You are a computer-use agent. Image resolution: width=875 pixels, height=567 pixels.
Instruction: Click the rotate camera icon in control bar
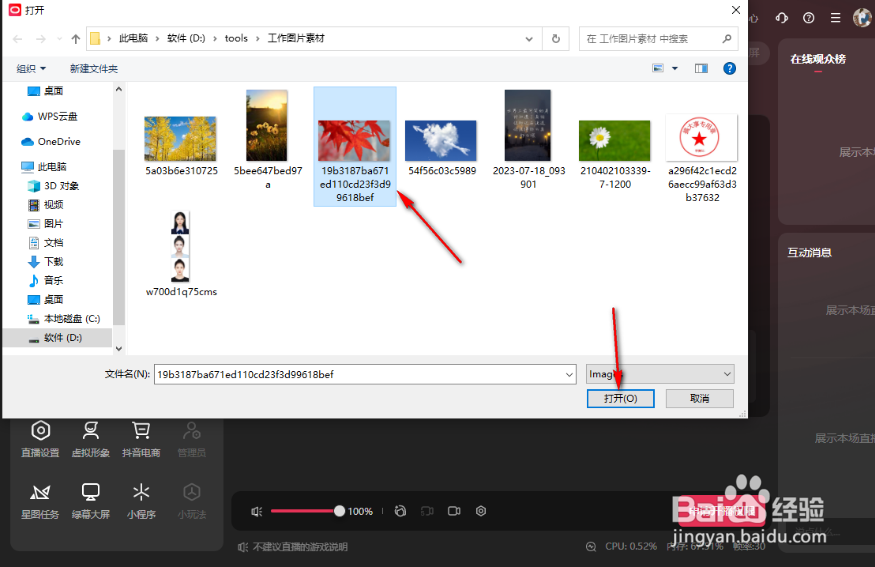[400, 511]
